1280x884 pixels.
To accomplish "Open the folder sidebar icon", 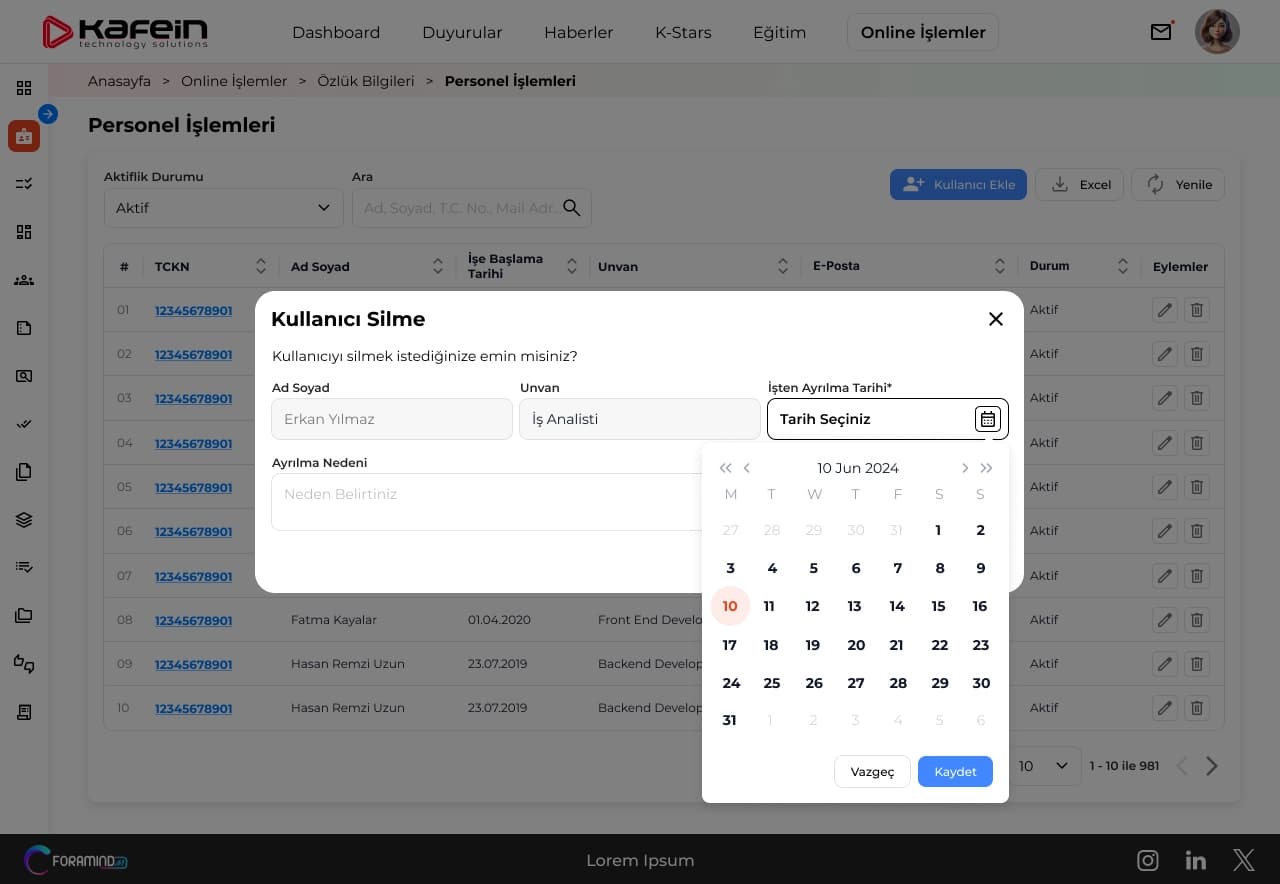I will pos(24,616).
